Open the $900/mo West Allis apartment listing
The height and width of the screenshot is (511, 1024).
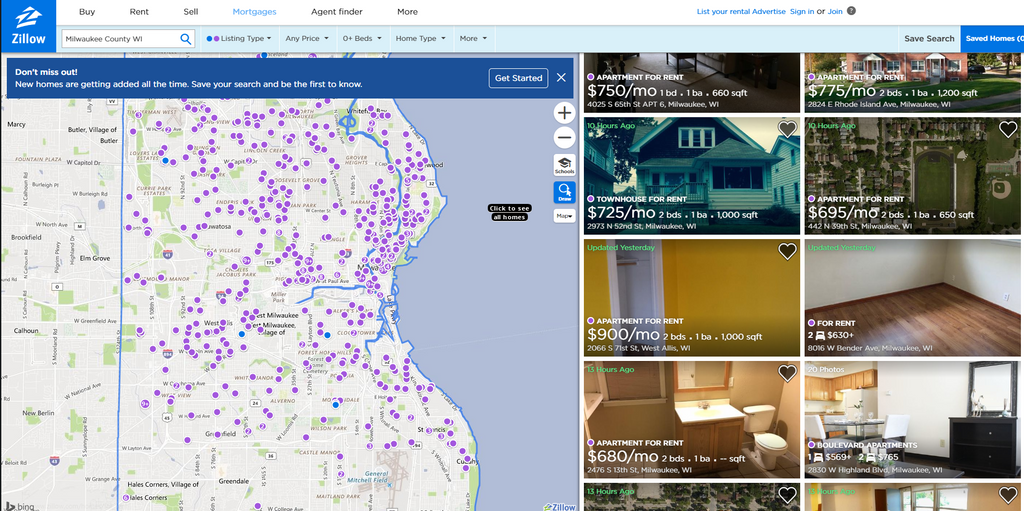click(692, 298)
